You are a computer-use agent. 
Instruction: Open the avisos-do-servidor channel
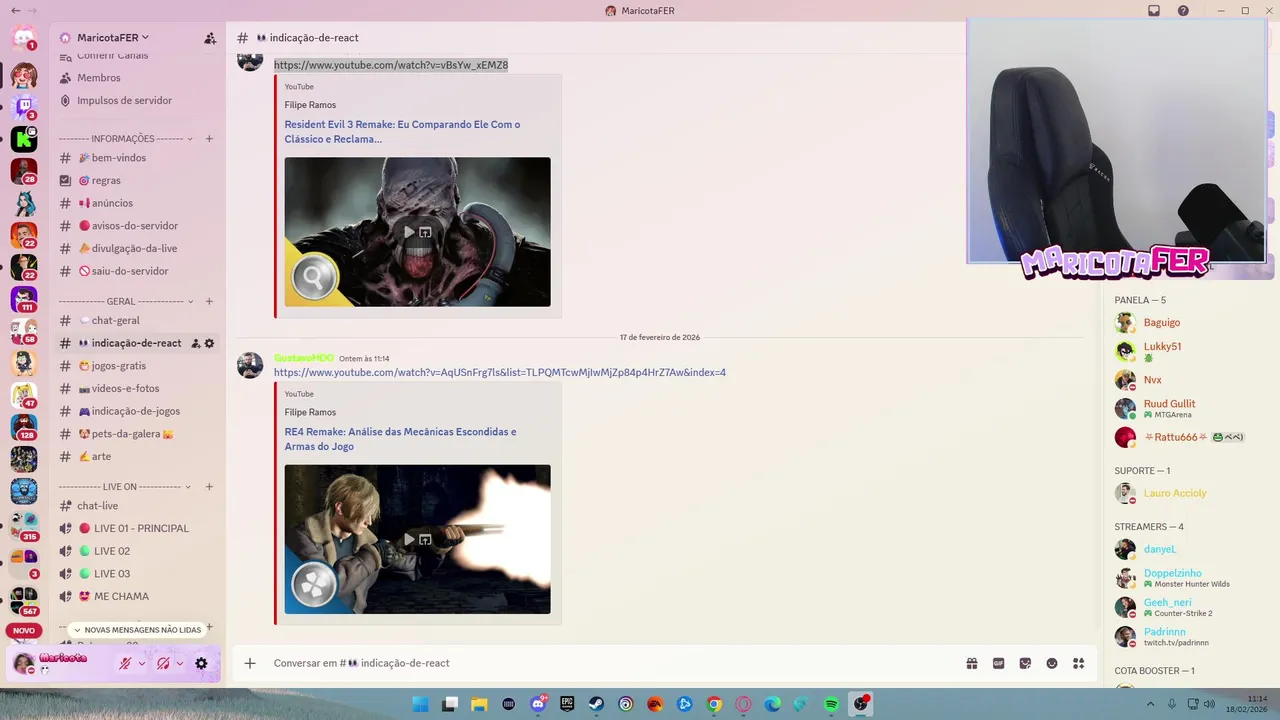pyautogui.click(x=137, y=226)
